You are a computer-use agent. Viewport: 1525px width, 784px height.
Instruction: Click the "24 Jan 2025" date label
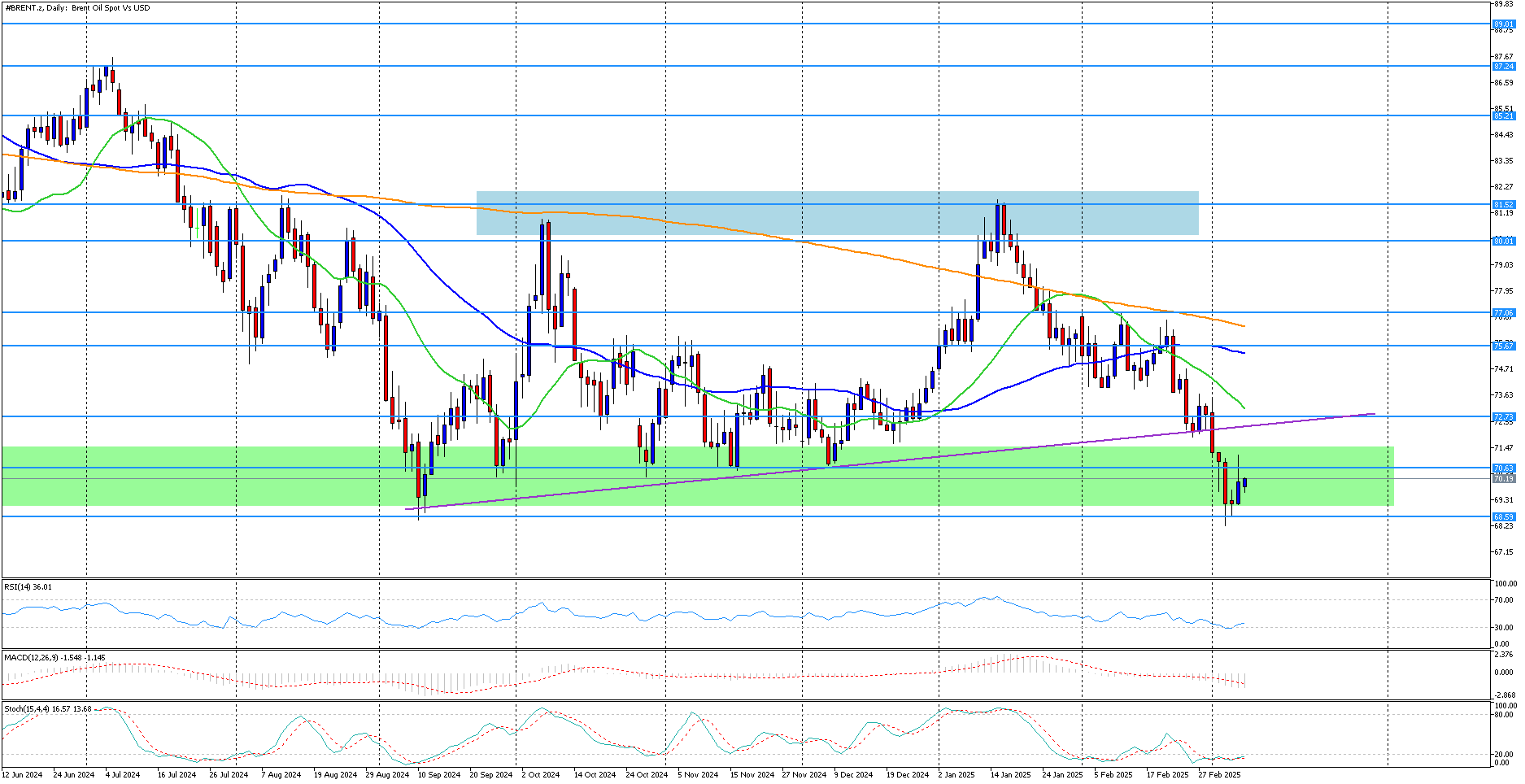(x=1062, y=774)
